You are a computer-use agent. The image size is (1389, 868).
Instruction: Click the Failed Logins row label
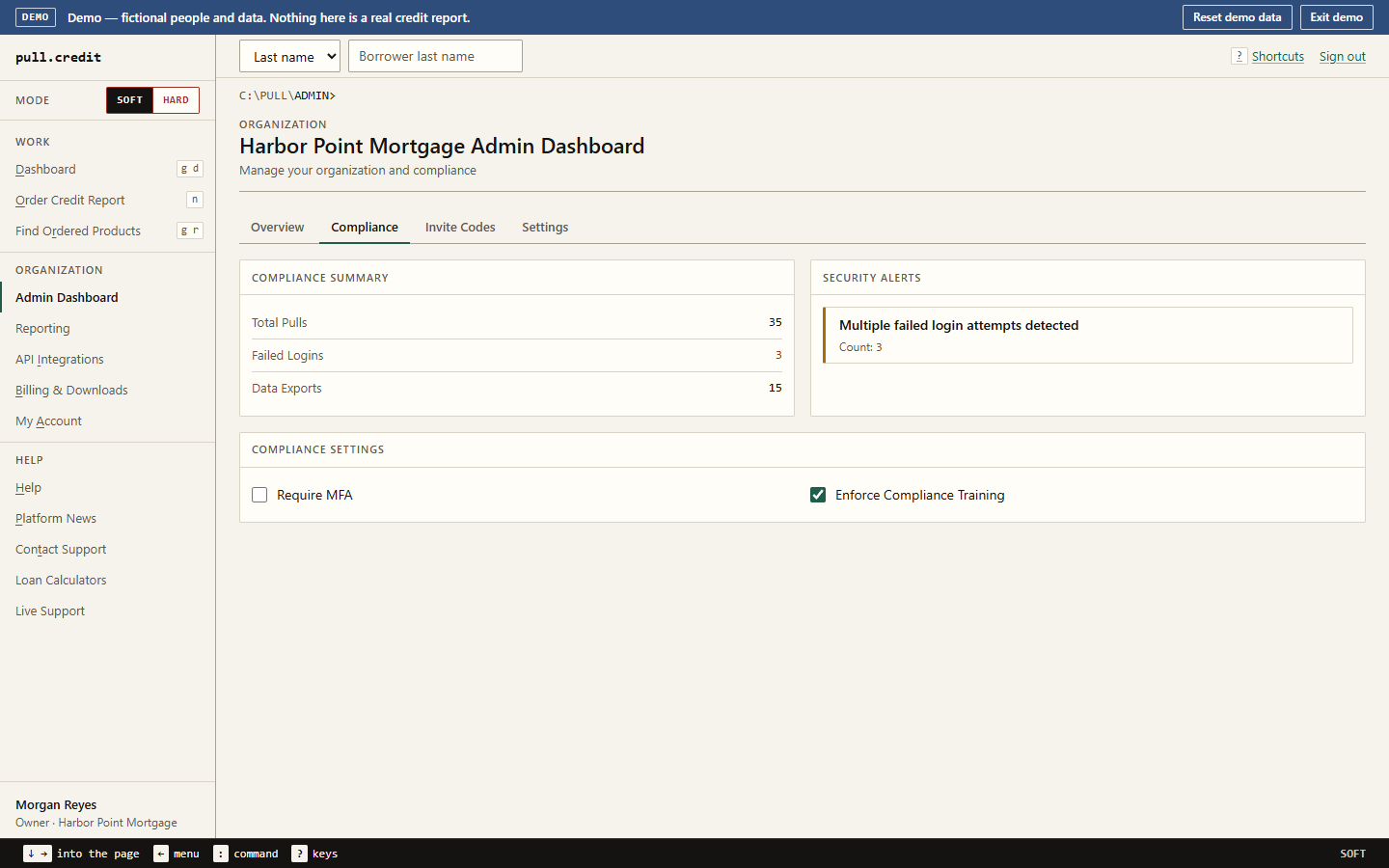(x=287, y=356)
